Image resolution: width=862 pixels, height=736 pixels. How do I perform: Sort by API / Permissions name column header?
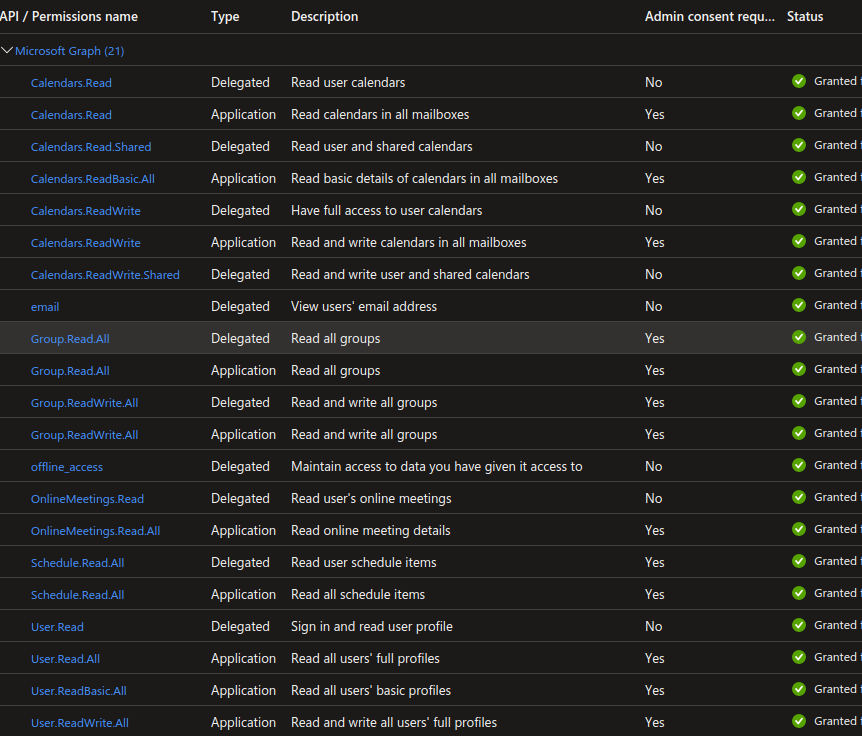coord(69,16)
